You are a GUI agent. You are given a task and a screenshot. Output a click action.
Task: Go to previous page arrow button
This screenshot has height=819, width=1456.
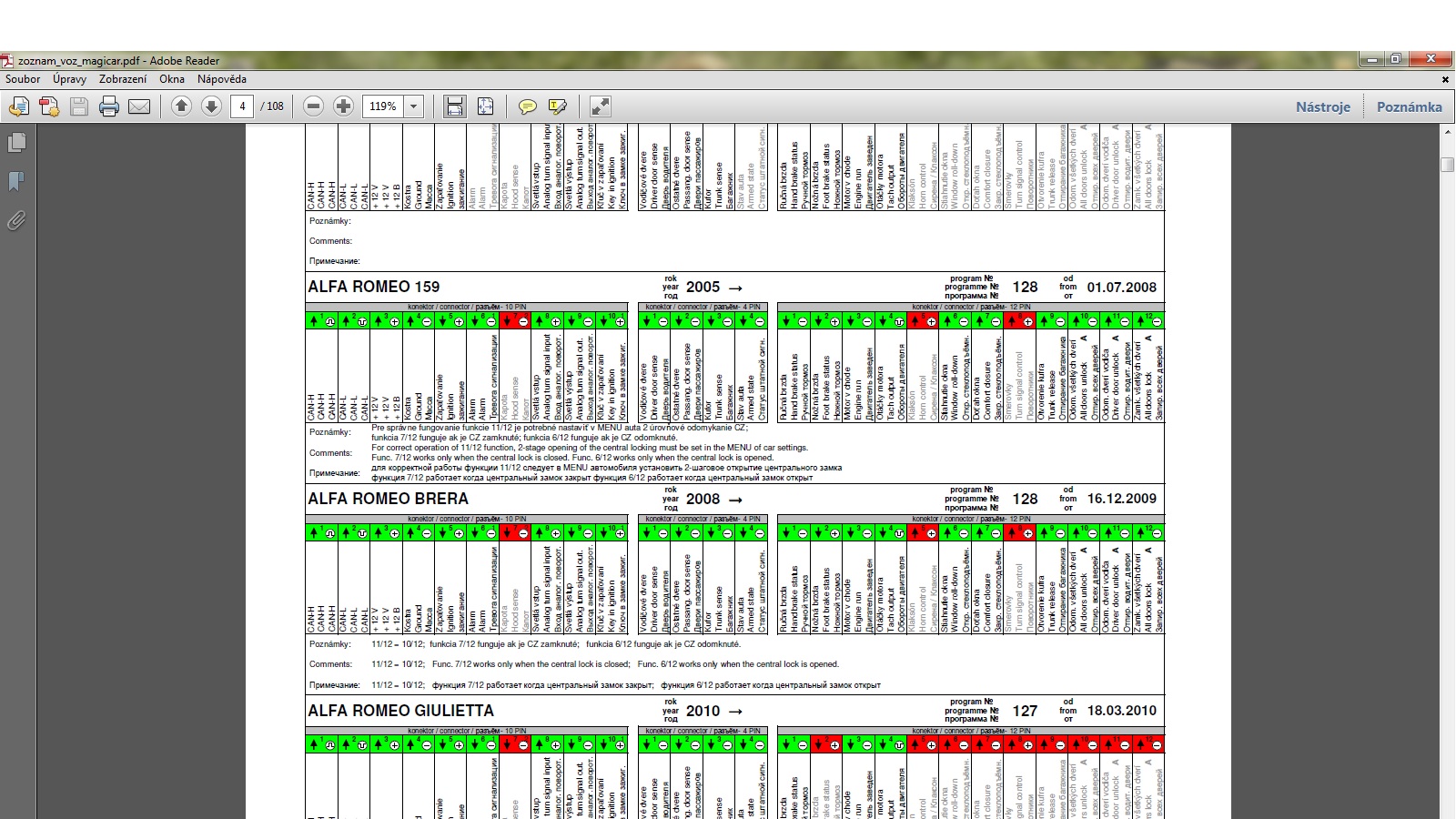point(181,106)
